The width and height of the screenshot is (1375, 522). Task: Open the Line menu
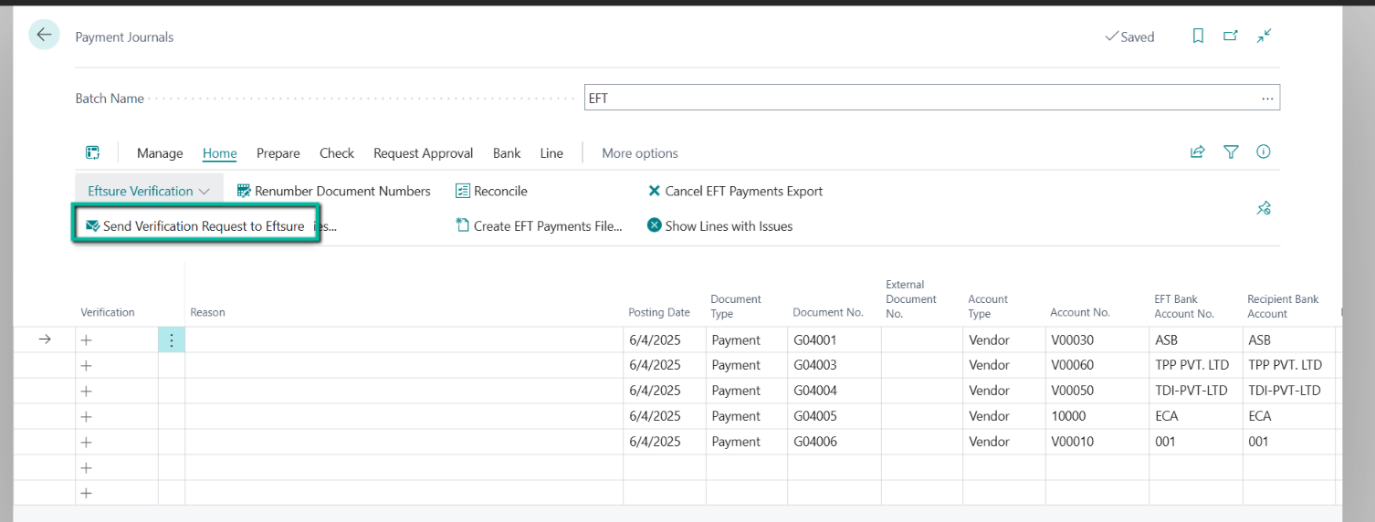552,153
